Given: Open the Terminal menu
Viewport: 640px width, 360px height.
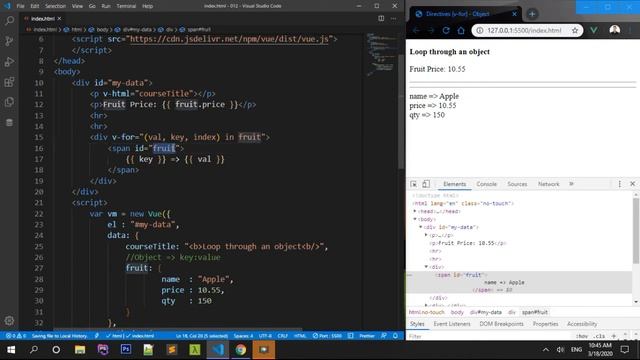Looking at the screenshot, I should tap(126, 6).
